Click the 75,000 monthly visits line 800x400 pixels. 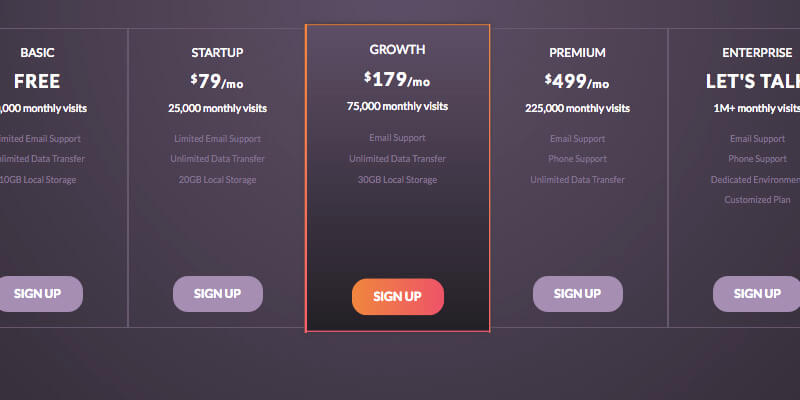(397, 106)
